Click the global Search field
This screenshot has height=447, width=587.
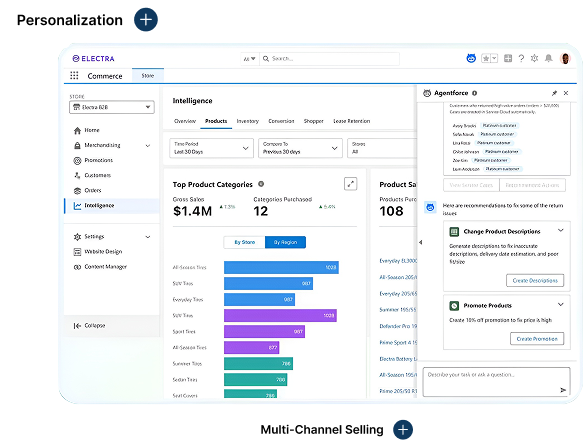pos(329,59)
